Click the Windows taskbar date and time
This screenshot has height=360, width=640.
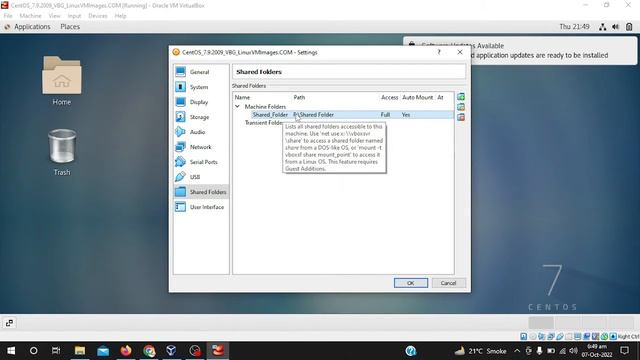(597, 351)
